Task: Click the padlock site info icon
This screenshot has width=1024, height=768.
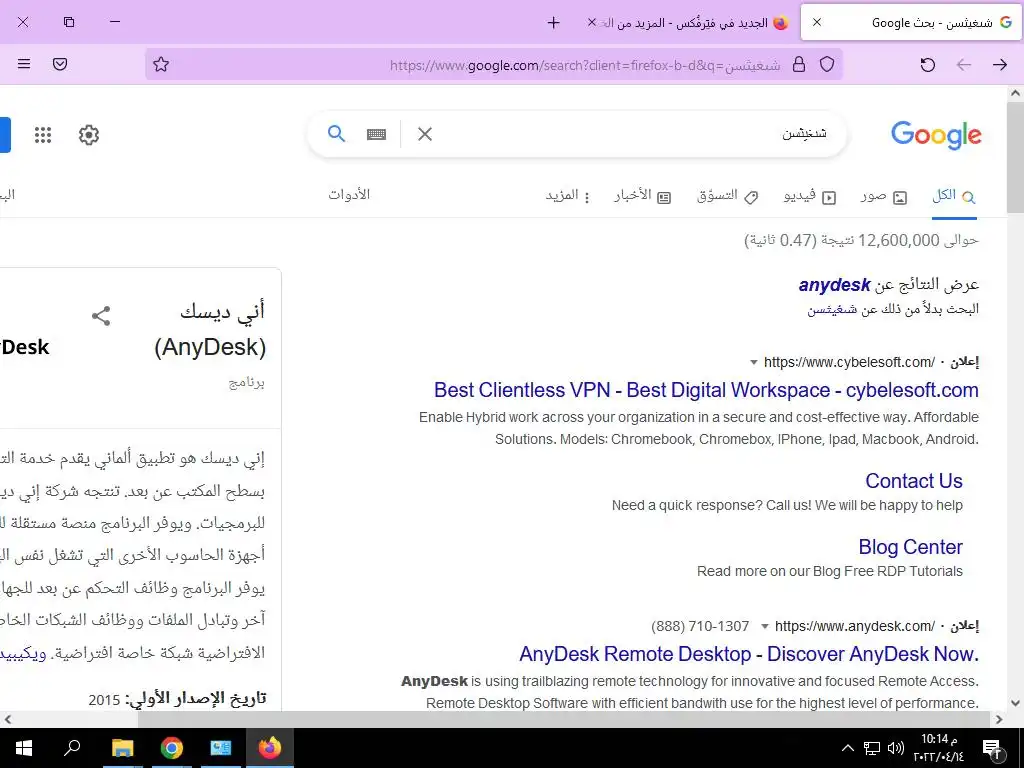Action: tap(799, 64)
